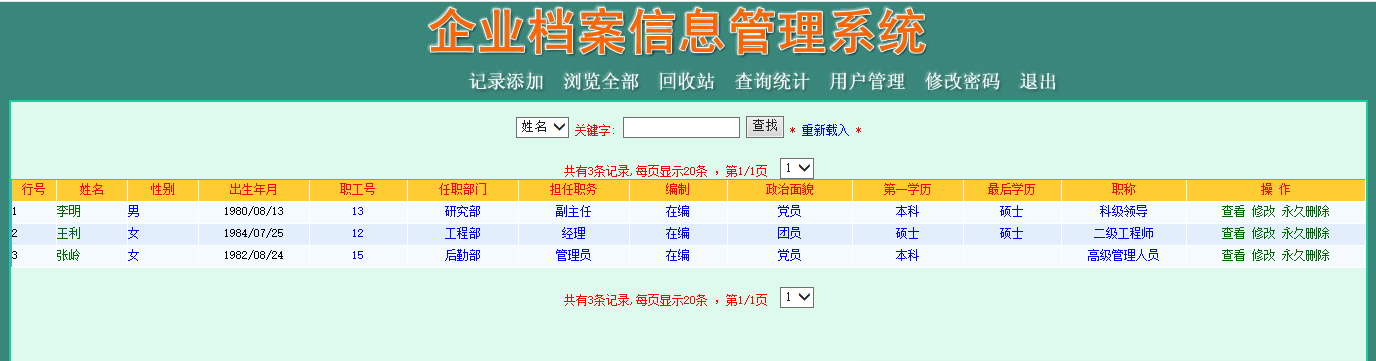Click the 查找 search button
The image size is (1376, 361).
[765, 126]
